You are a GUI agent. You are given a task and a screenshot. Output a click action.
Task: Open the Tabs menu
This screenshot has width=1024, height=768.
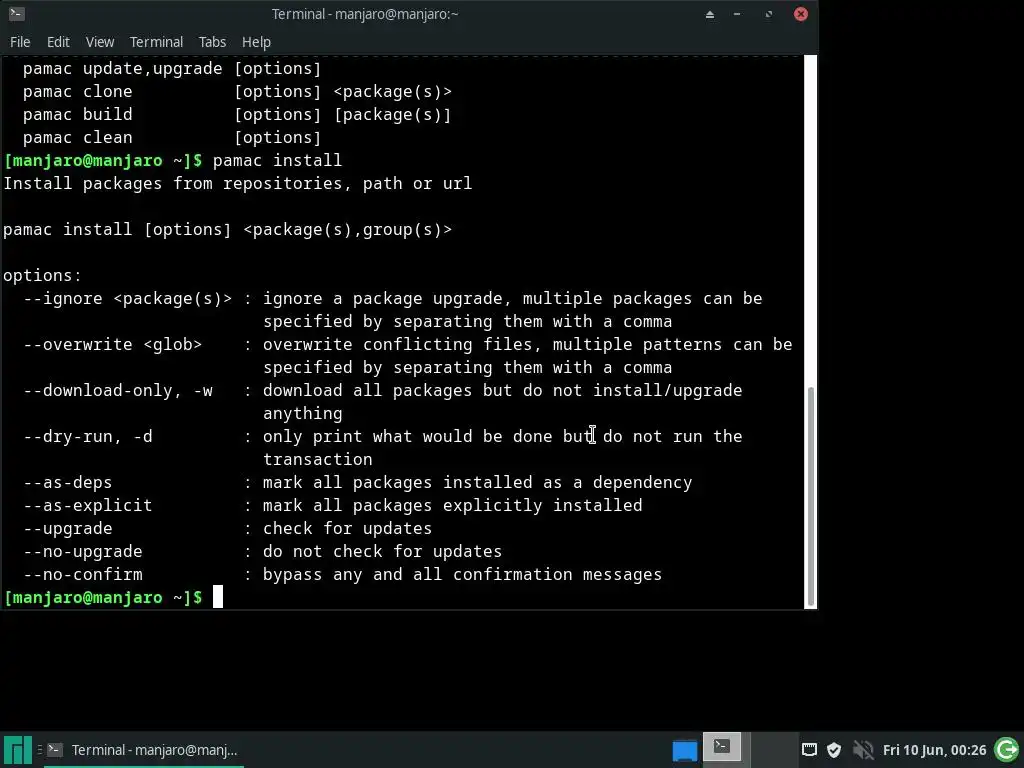(212, 42)
